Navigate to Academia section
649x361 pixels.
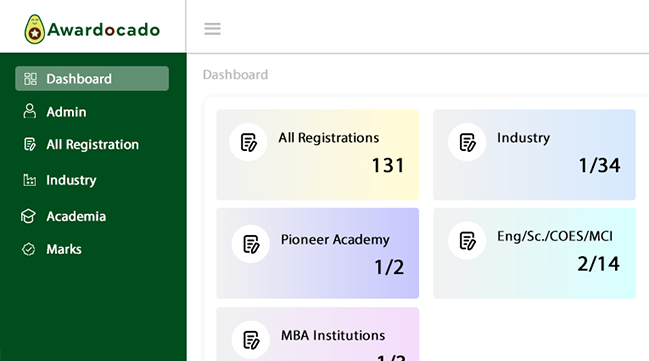click(x=76, y=216)
